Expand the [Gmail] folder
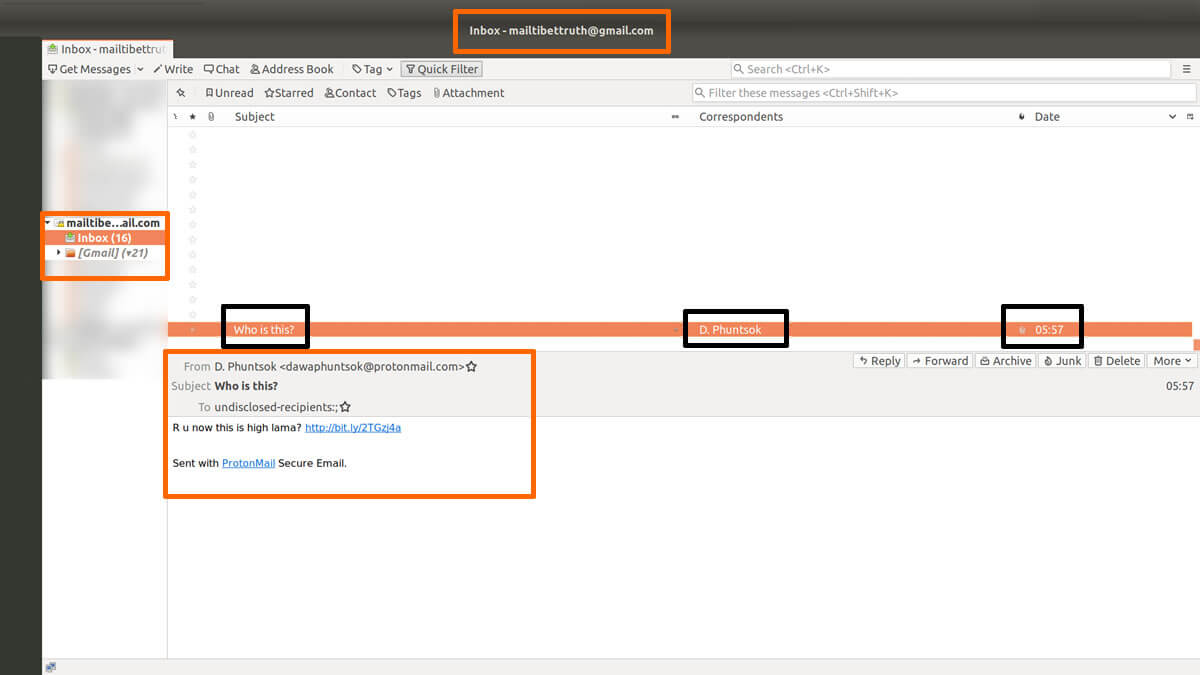The image size is (1200, 675). (x=58, y=253)
